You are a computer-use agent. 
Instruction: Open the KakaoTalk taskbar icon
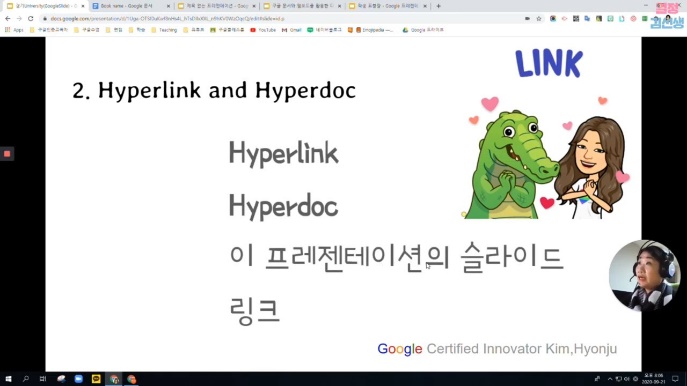[96, 379]
